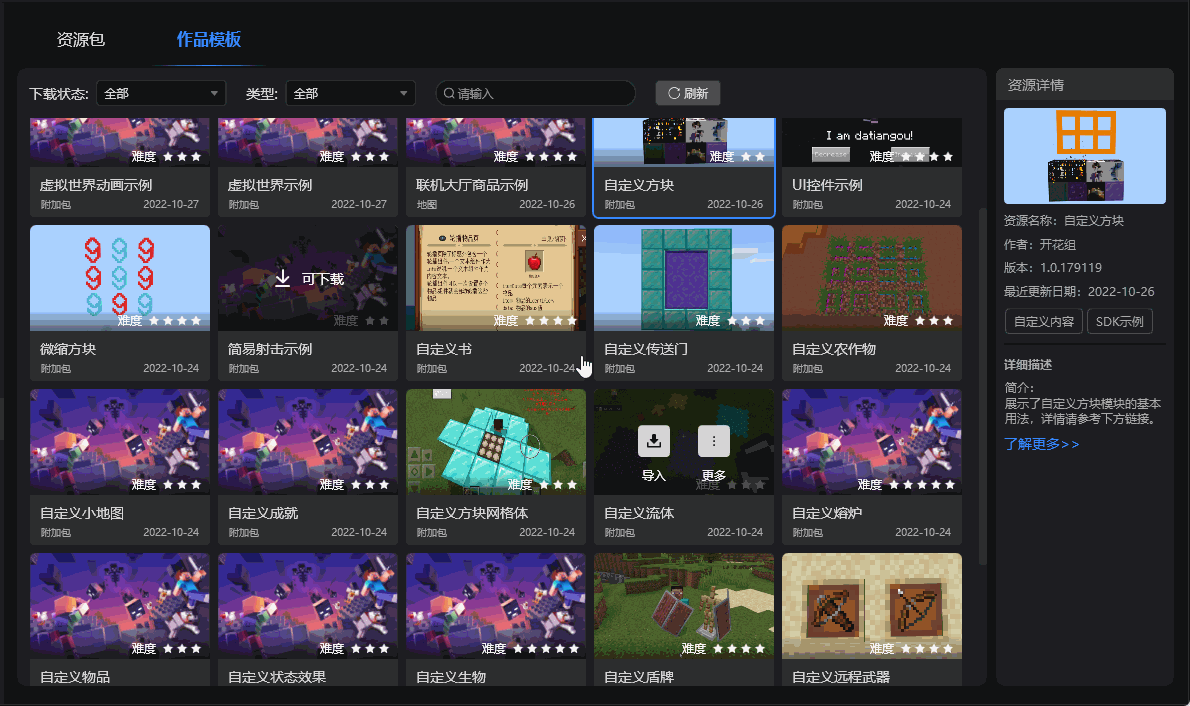Select the 自定义盾牌 shield thumbnail

coord(684,606)
